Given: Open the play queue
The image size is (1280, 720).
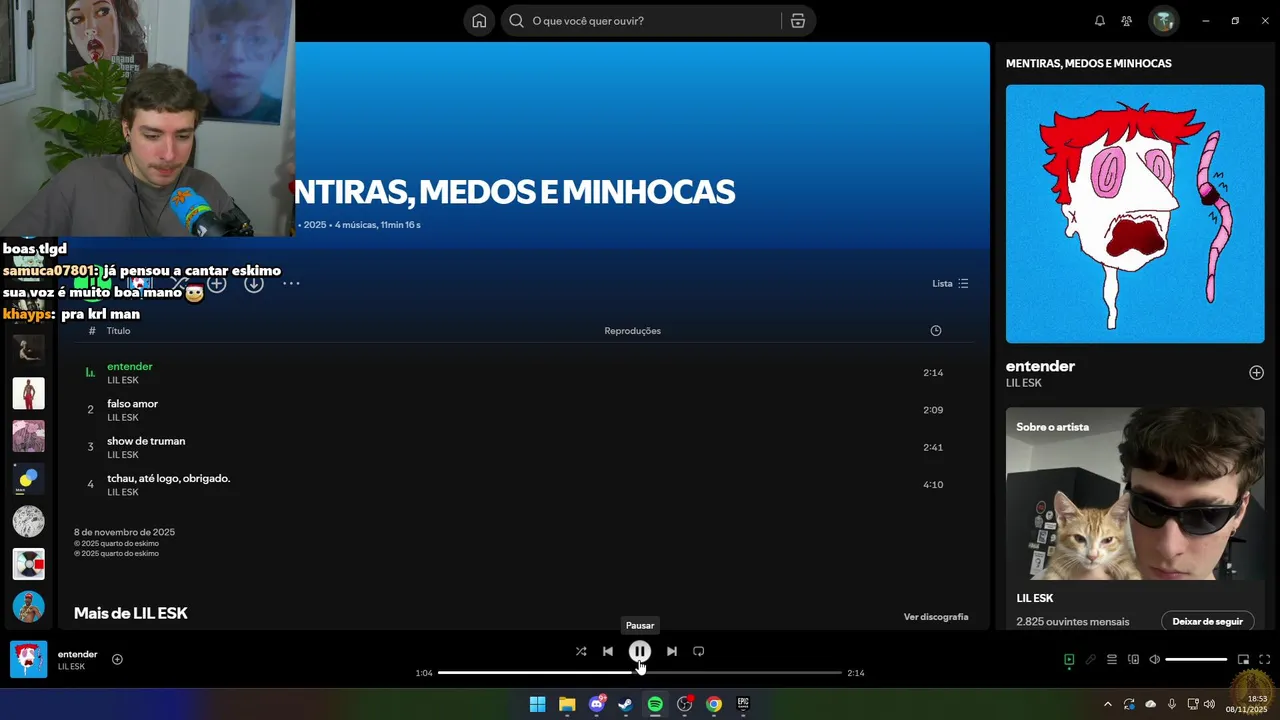Looking at the screenshot, I should click(x=1112, y=659).
